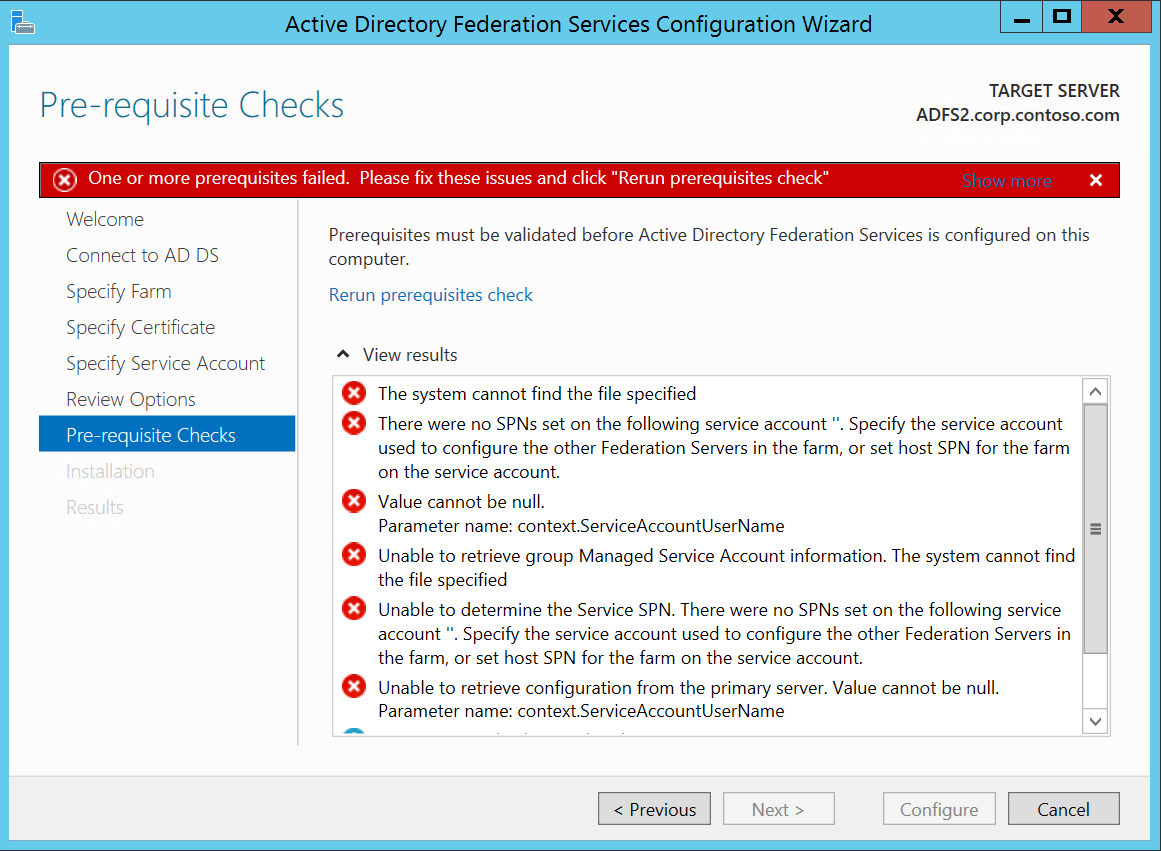
Task: Click the Pre-requisite Checks page heading
Action: [x=192, y=105]
